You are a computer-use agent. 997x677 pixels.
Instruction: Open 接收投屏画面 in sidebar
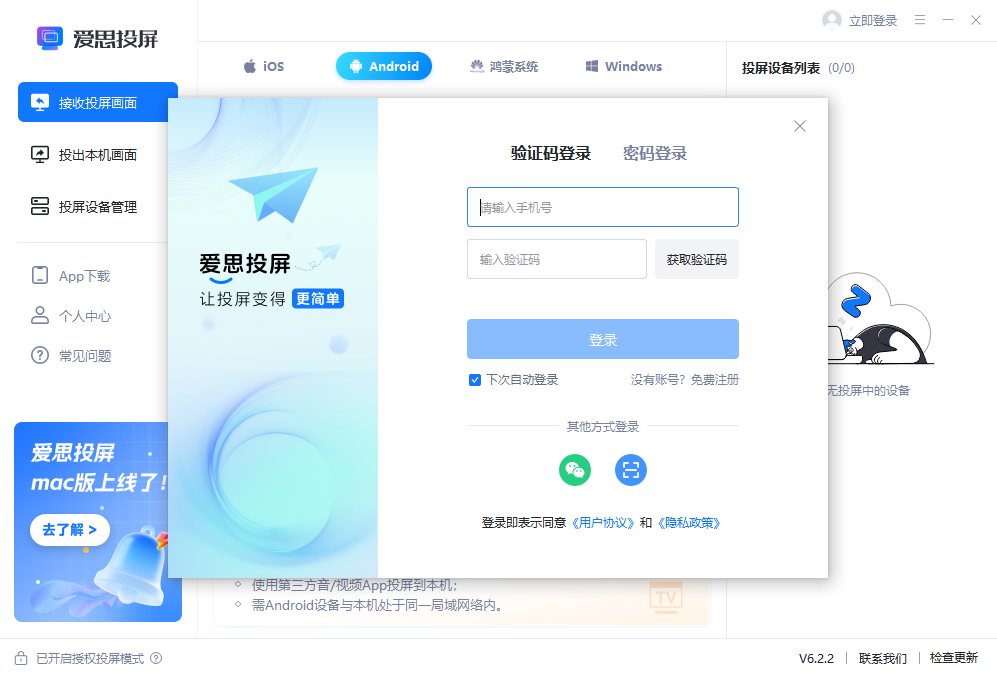pyautogui.click(x=98, y=102)
